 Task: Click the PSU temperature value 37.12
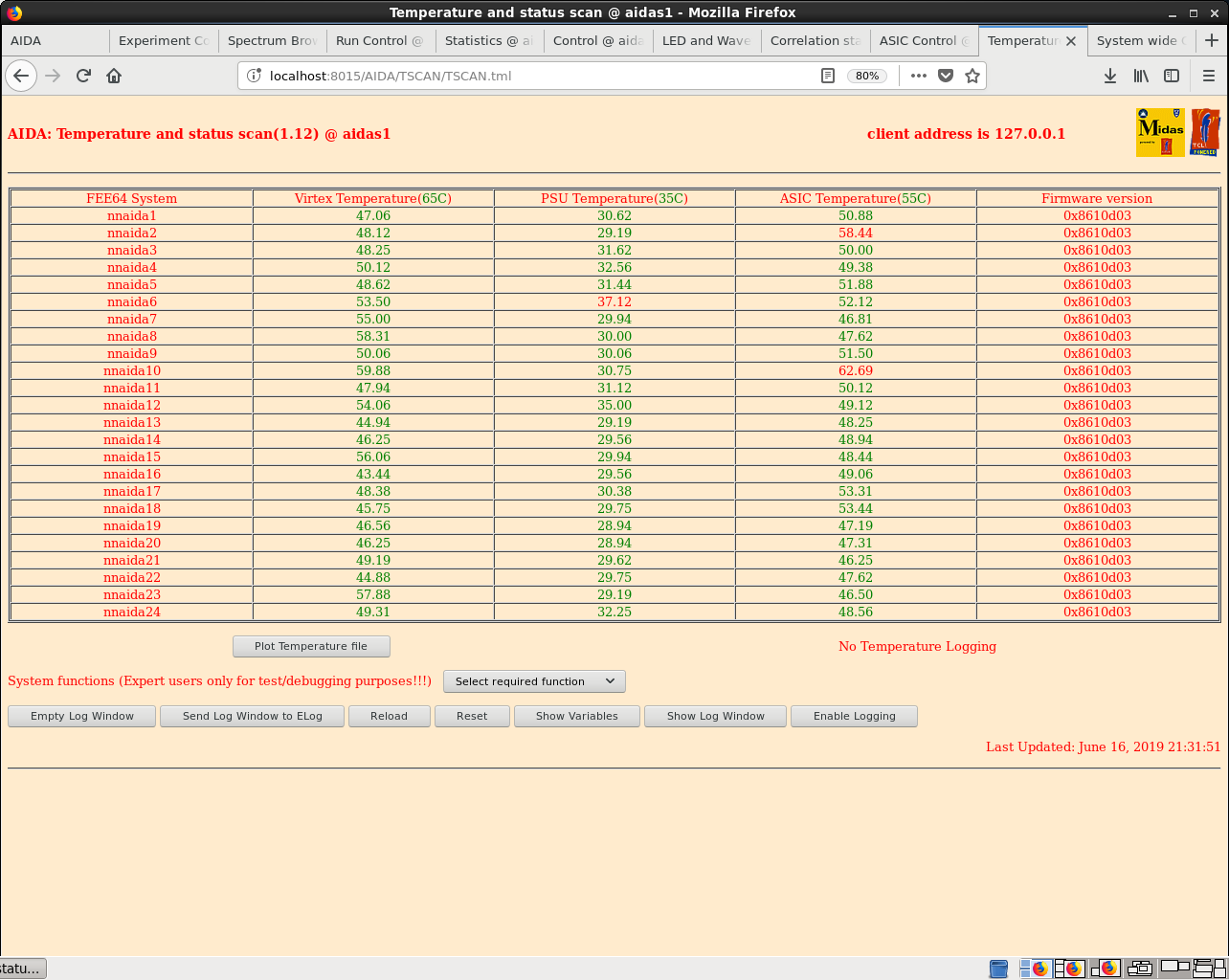(x=614, y=301)
